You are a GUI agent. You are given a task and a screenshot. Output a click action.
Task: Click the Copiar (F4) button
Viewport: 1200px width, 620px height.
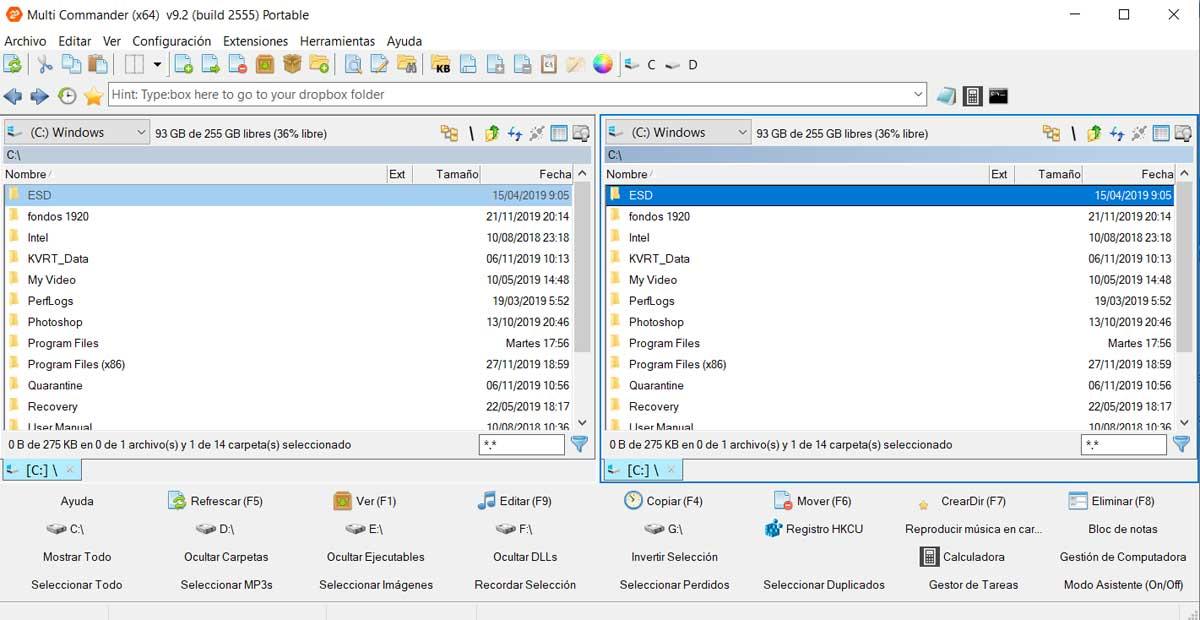click(x=663, y=501)
